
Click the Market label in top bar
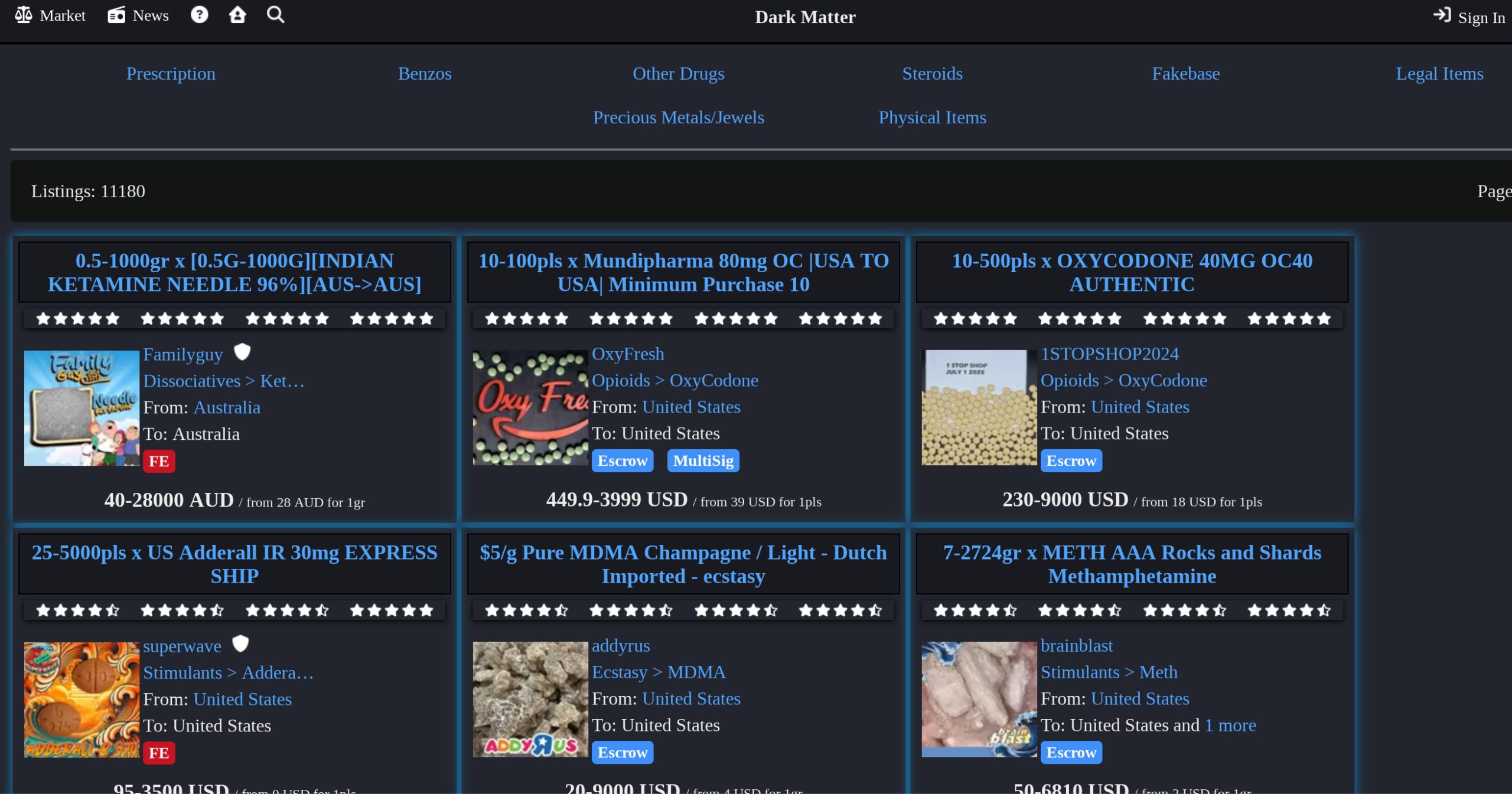[x=63, y=15]
